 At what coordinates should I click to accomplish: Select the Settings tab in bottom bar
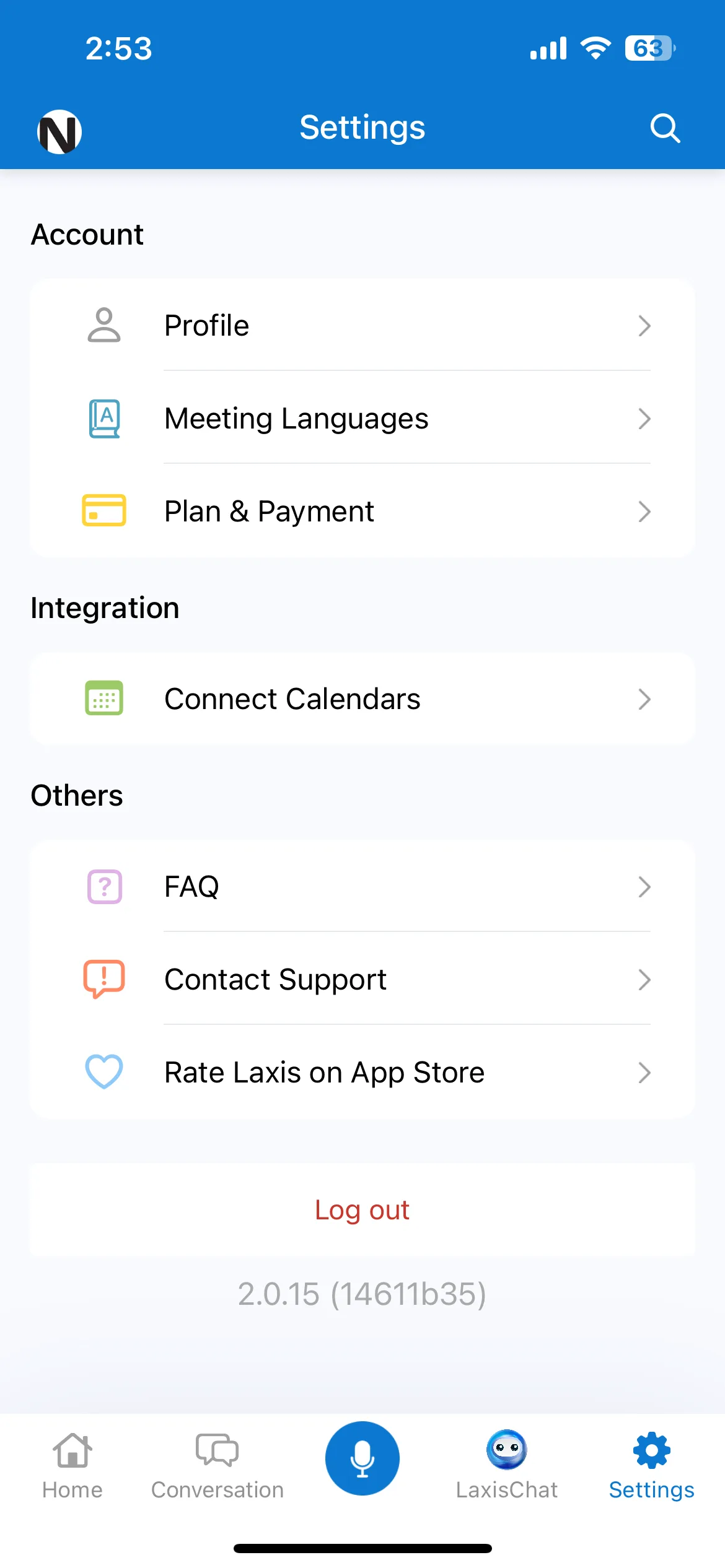(651, 1465)
